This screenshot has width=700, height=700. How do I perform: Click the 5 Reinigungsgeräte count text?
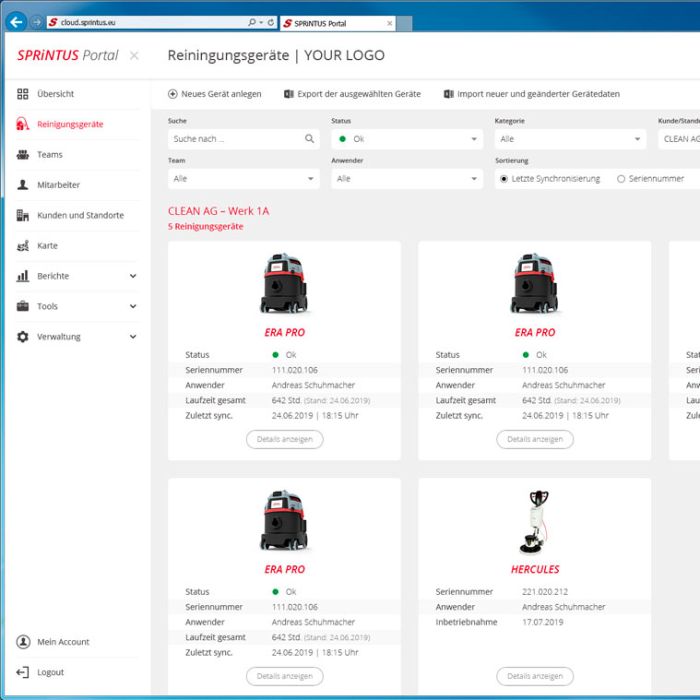pos(206,227)
